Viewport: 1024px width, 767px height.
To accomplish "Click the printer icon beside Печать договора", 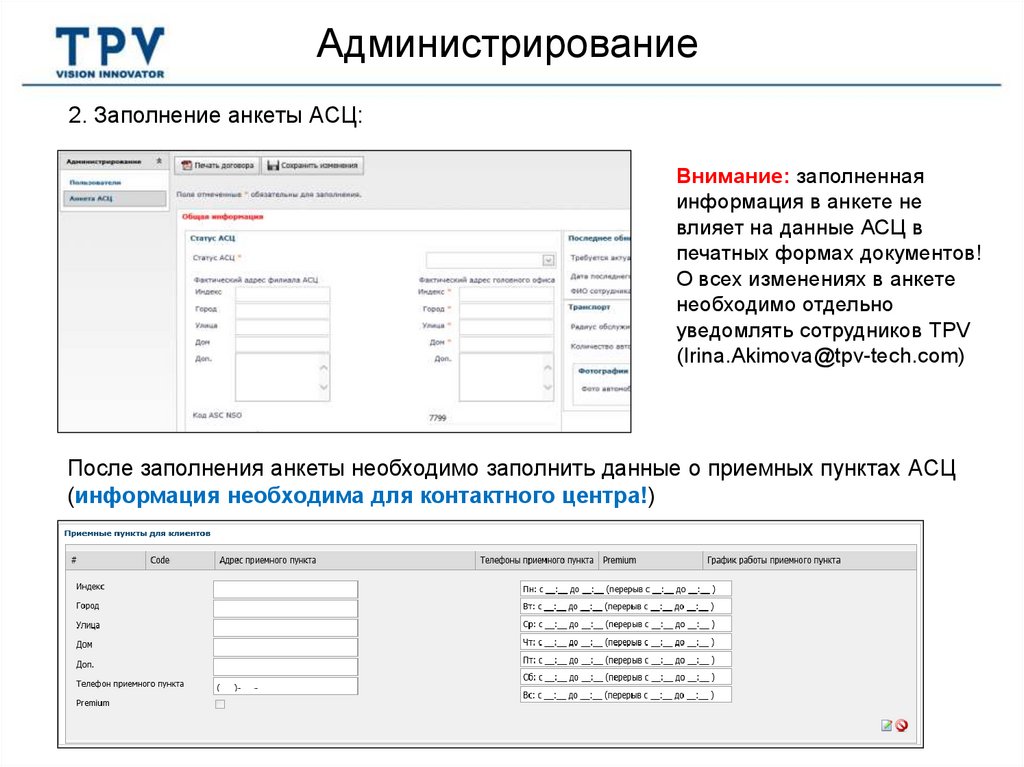I will click(x=185, y=166).
